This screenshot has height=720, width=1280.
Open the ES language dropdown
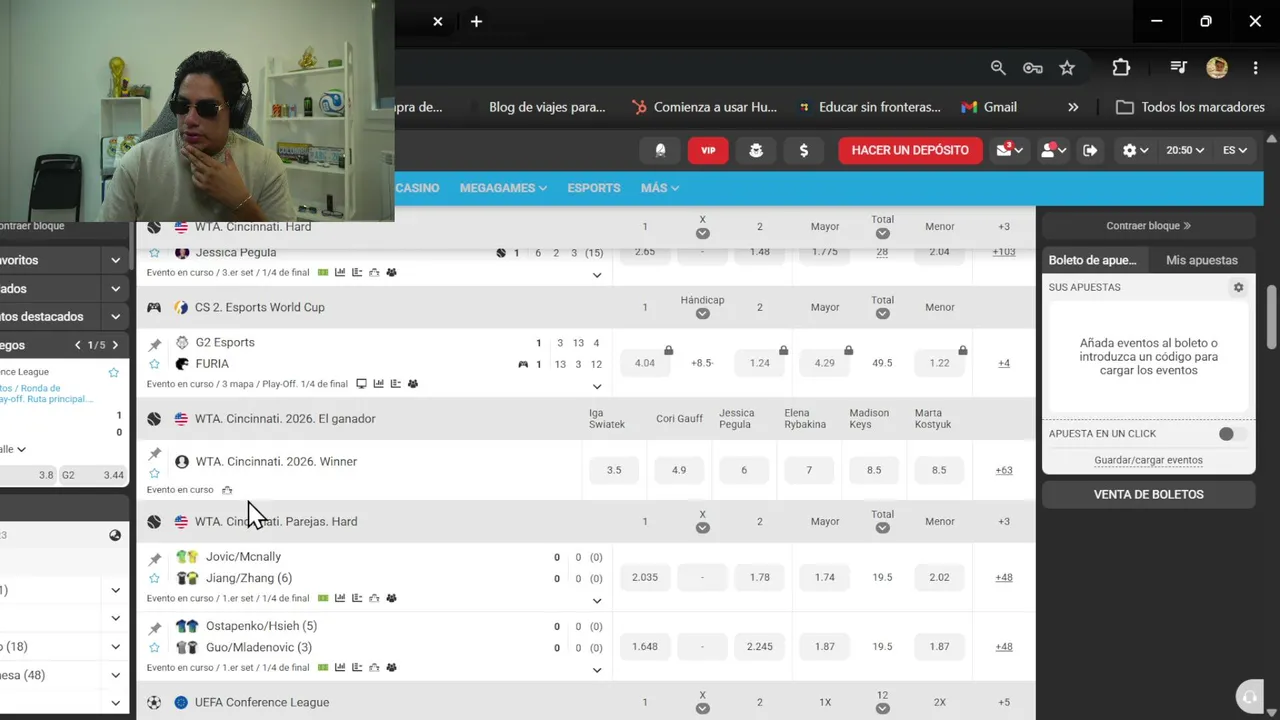[x=1235, y=150]
